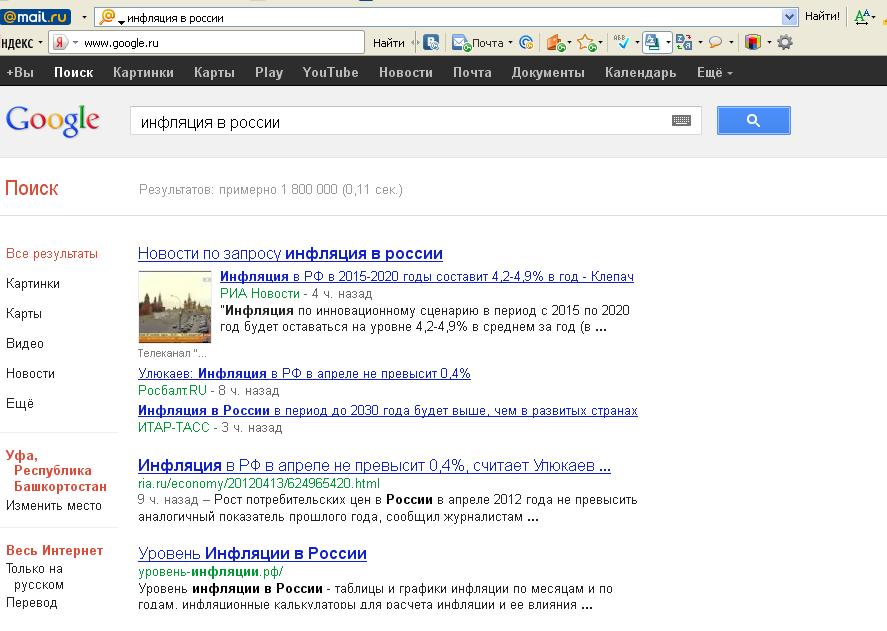This screenshot has width=887, height=631.
Task: Click the Google on-screen keyboard icon
Action: point(681,121)
